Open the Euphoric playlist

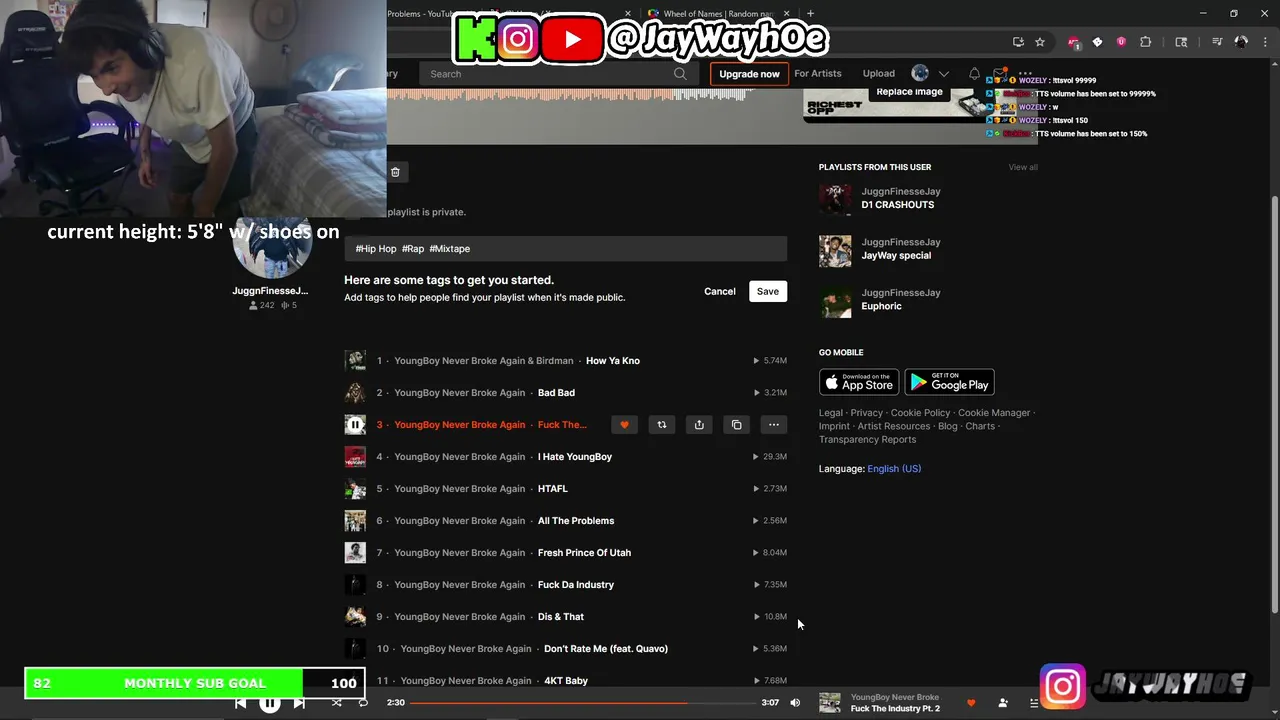[x=881, y=306]
